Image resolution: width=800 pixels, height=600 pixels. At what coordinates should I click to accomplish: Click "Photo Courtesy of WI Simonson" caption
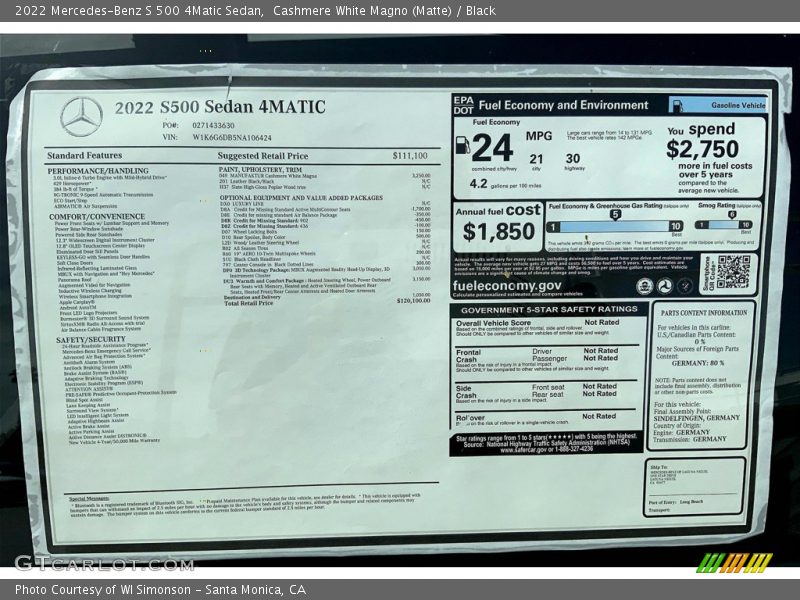coord(103,590)
